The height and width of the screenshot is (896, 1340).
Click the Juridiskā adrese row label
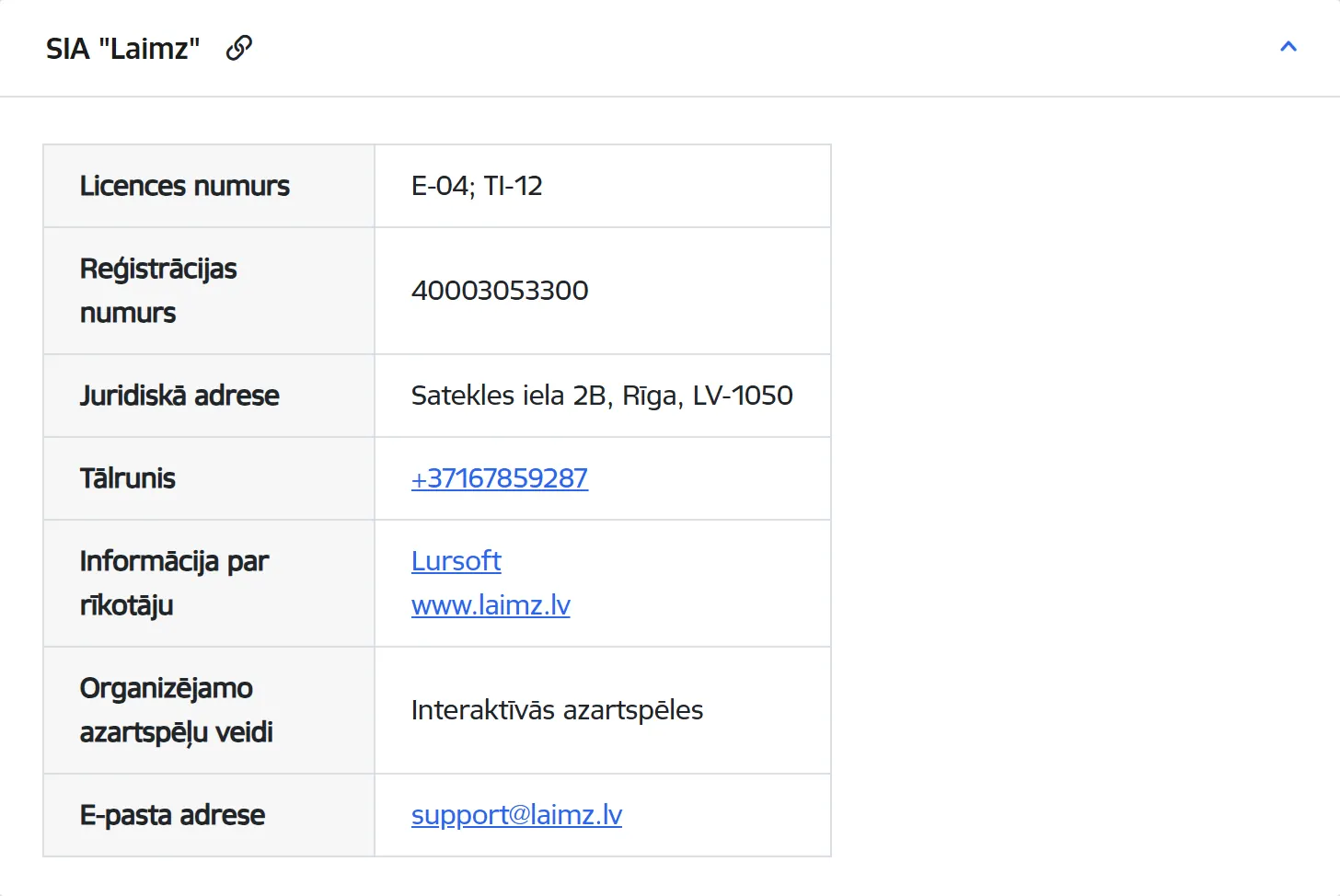(179, 396)
